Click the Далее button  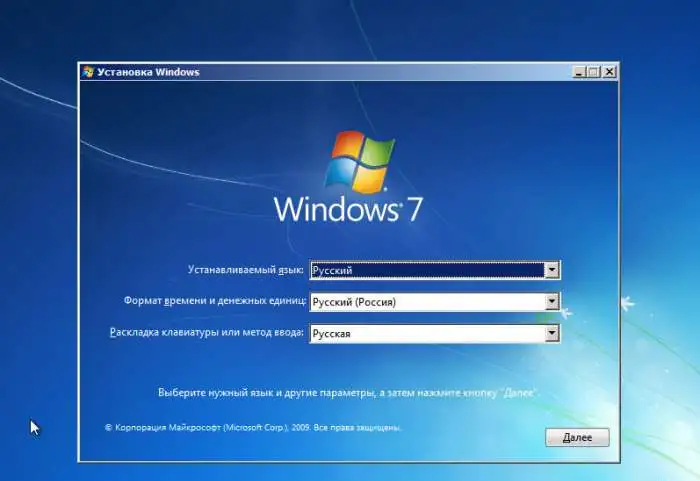click(x=577, y=437)
